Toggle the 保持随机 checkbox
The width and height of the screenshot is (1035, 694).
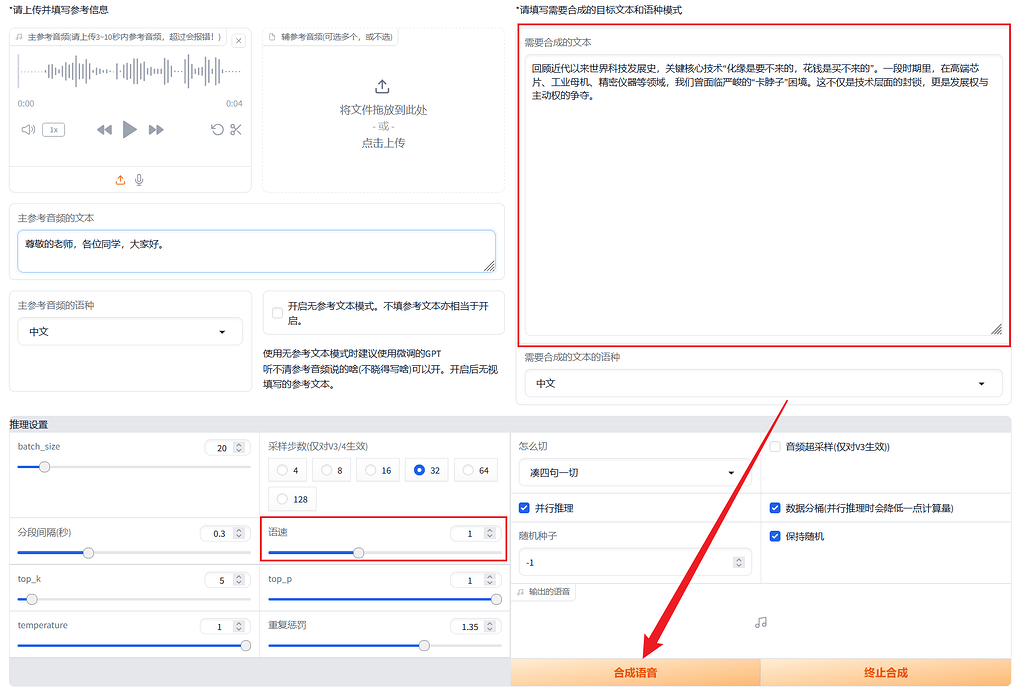[775, 536]
